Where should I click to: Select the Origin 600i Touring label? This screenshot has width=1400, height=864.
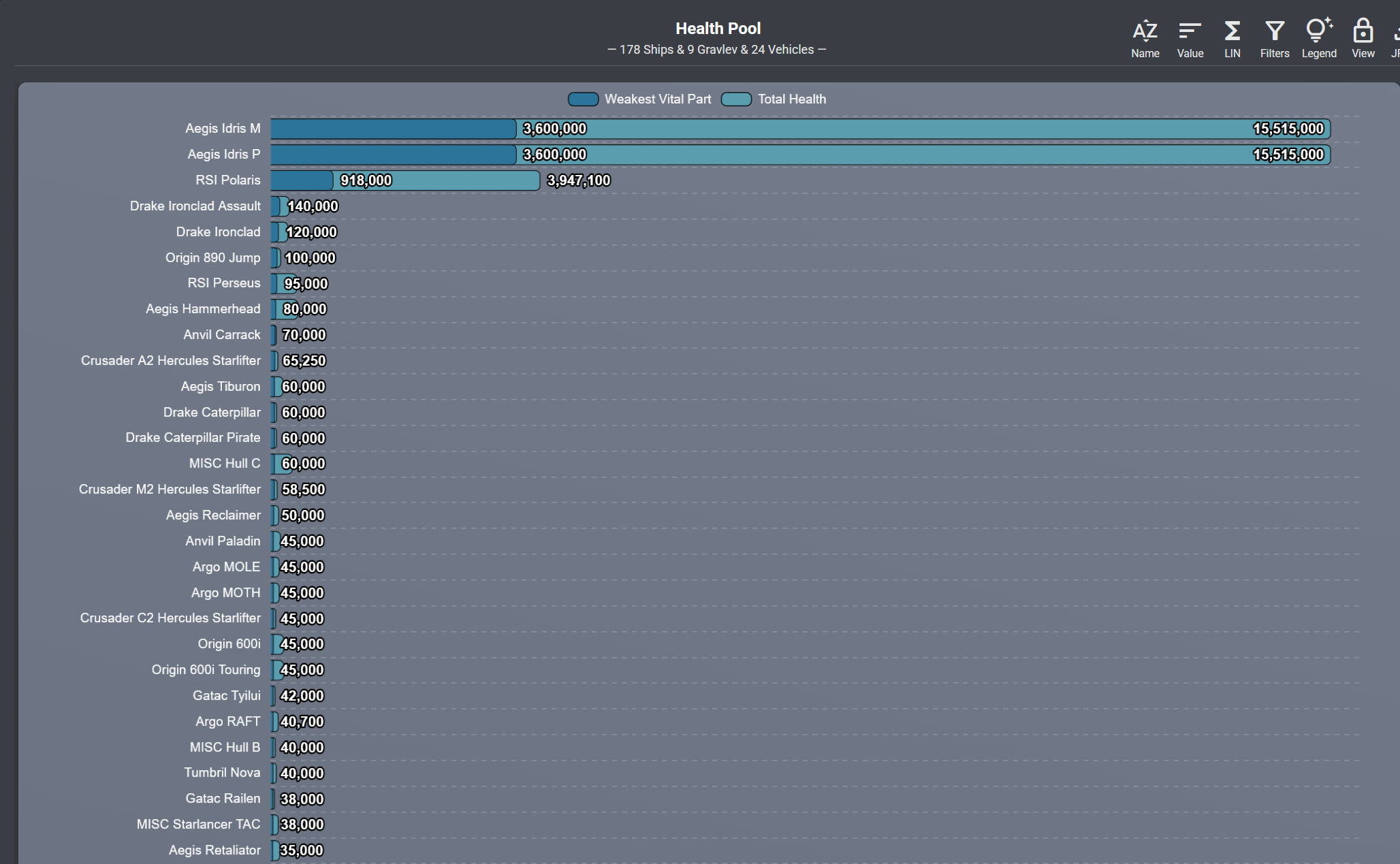[x=206, y=670]
